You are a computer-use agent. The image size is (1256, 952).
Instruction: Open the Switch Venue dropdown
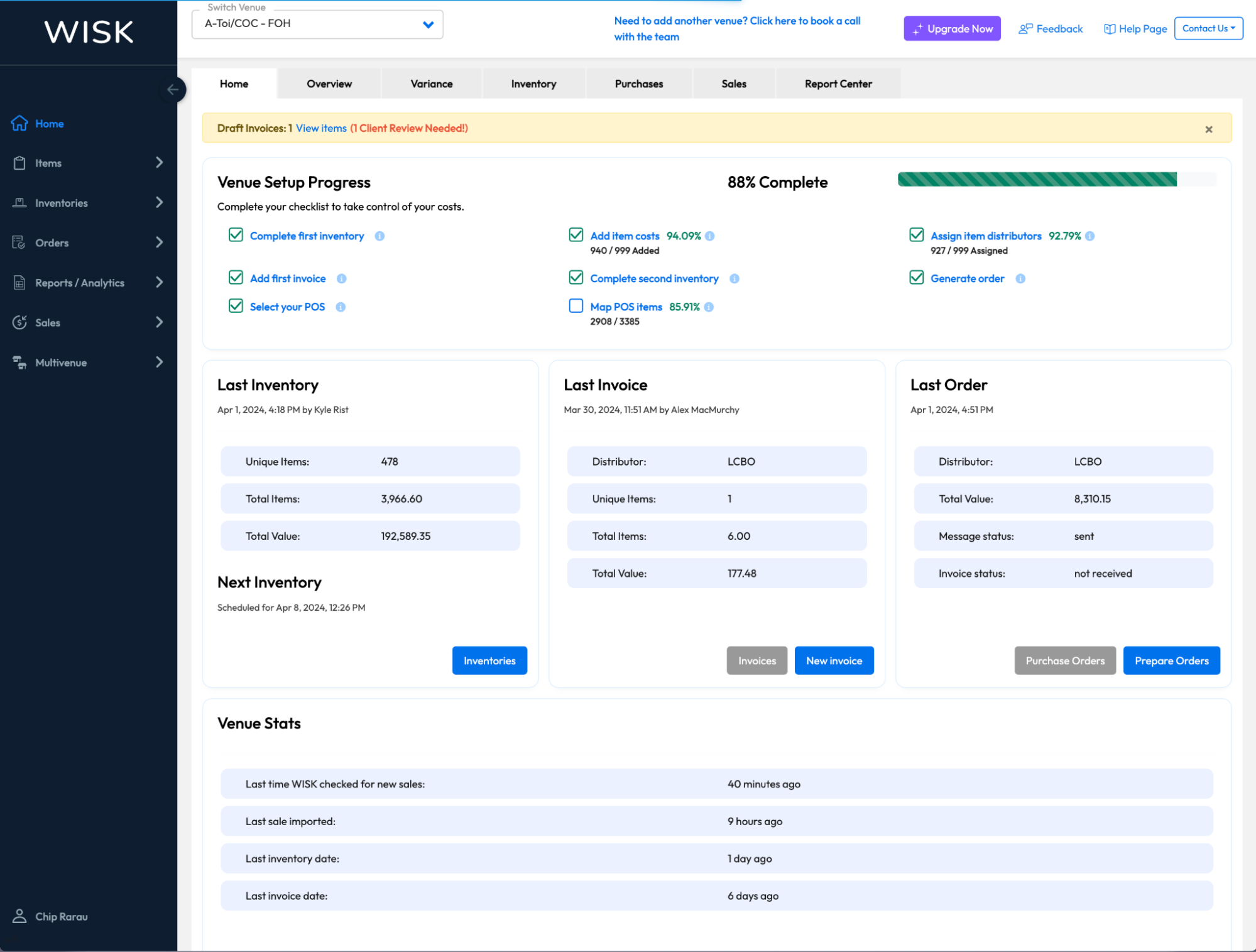coord(428,24)
